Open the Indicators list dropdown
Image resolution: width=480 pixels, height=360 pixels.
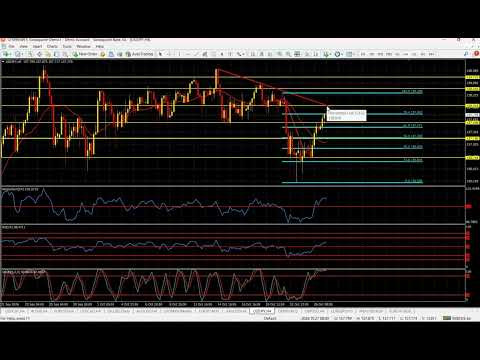click(327, 54)
